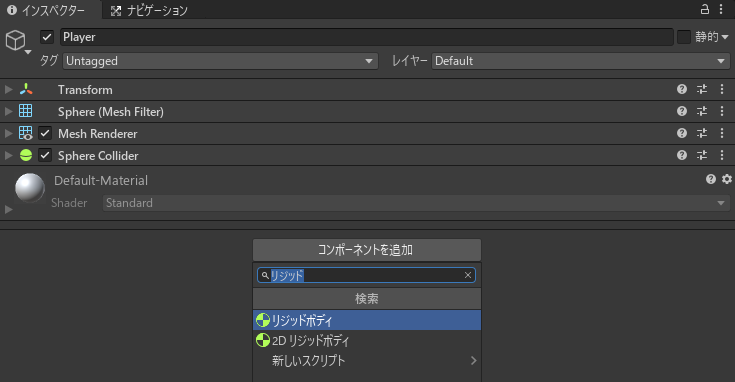Expand the Transform component
The width and height of the screenshot is (735, 382).
pos(8,89)
